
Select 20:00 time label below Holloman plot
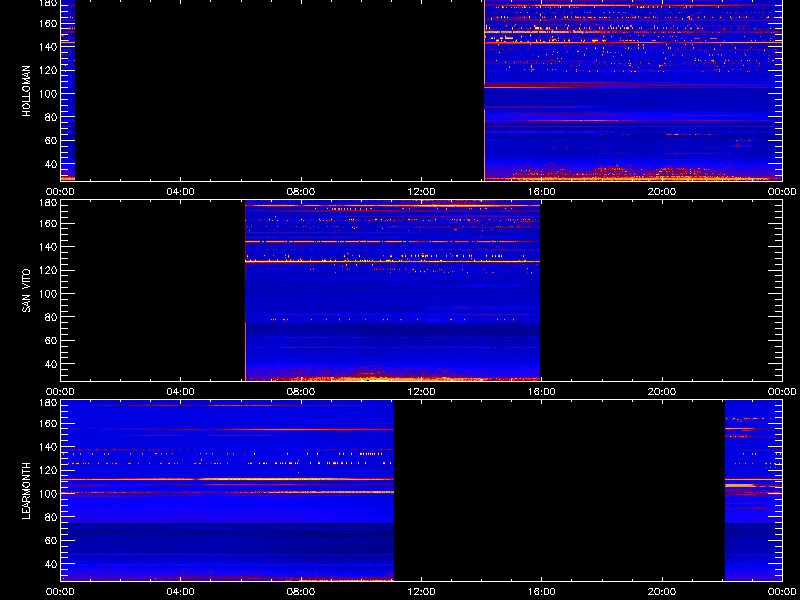(x=662, y=192)
